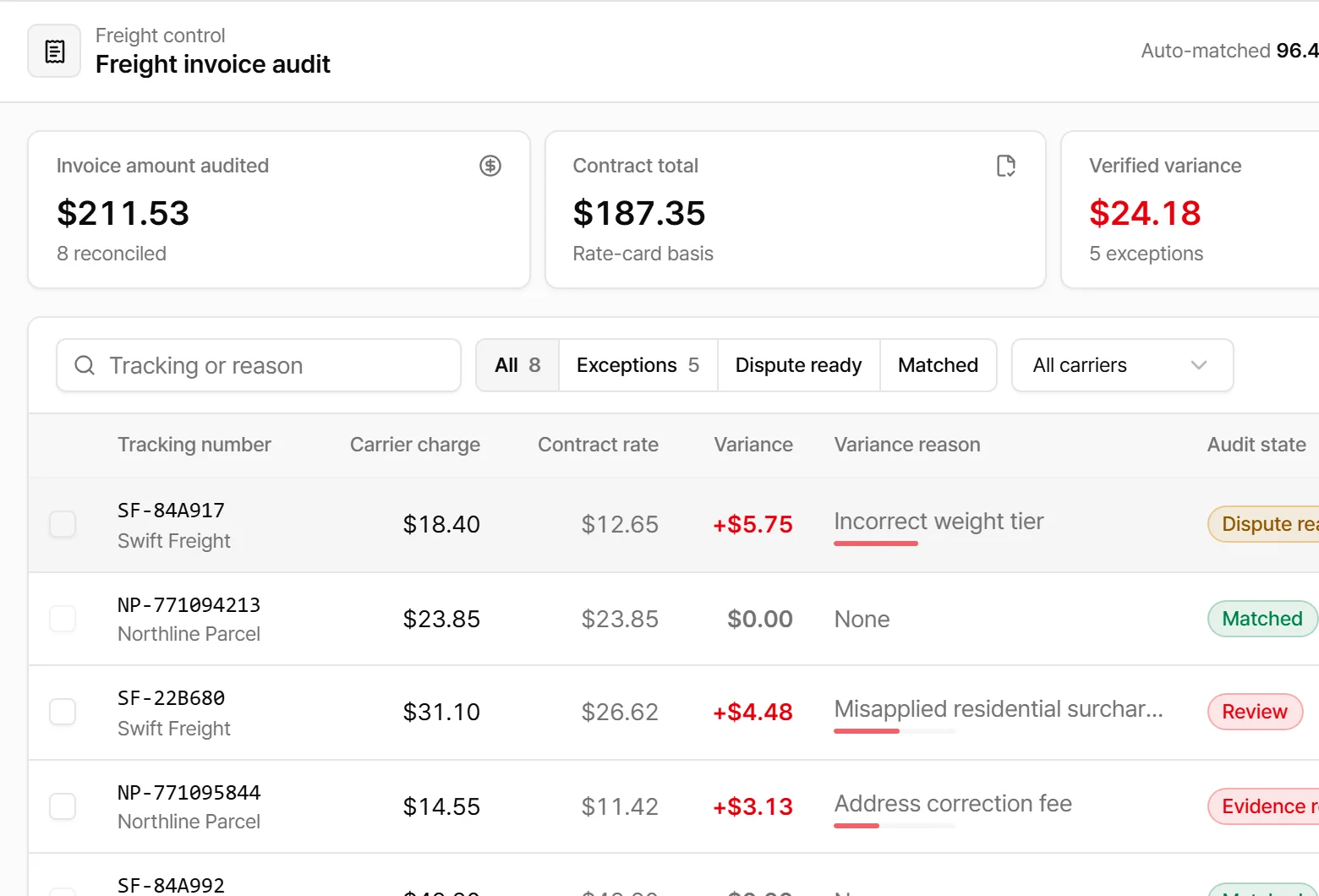The image size is (1319, 896).
Task: Tick the checkbox for NP-771094213
Action: (x=63, y=619)
